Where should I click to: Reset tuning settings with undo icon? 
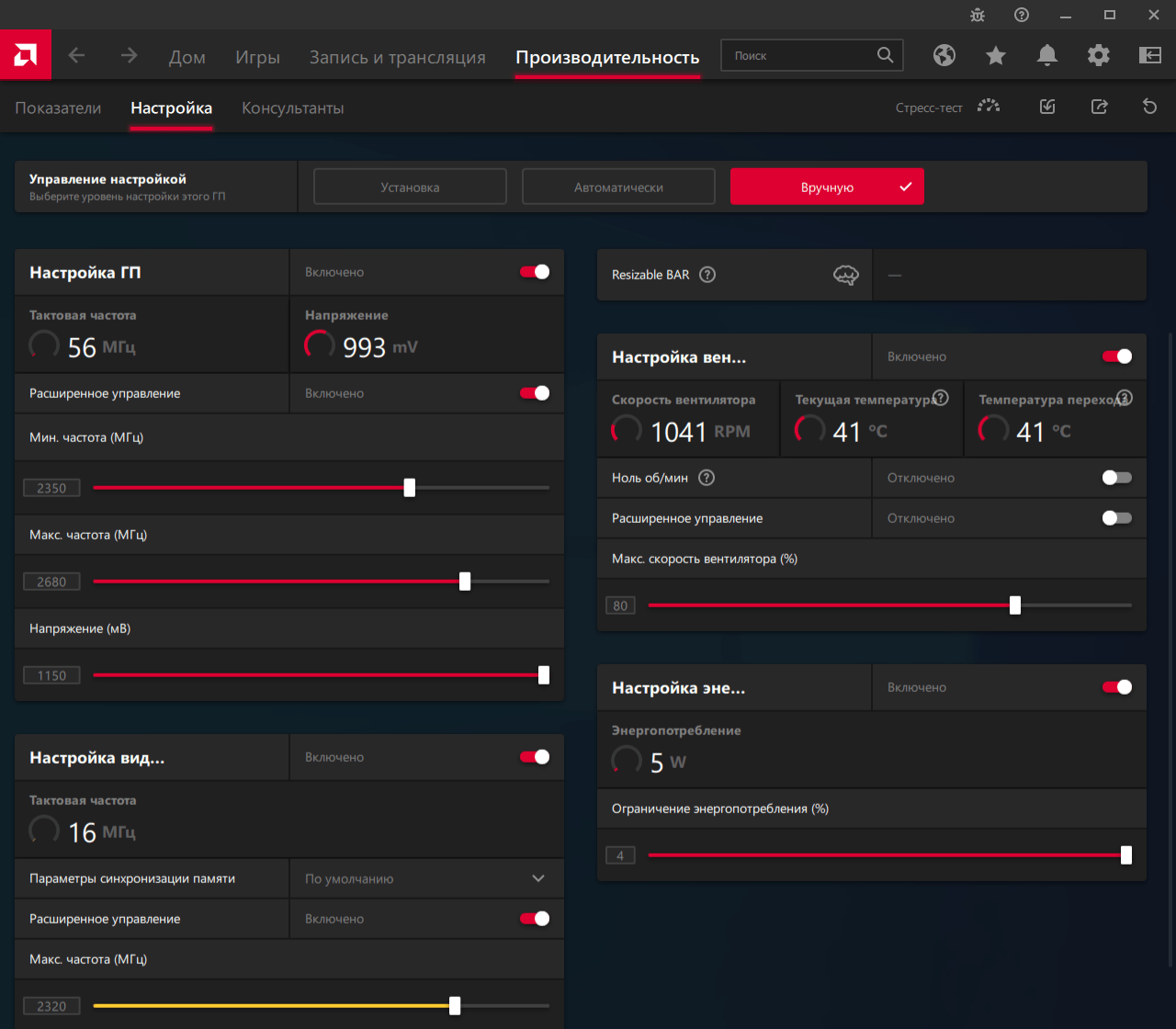[x=1149, y=107]
